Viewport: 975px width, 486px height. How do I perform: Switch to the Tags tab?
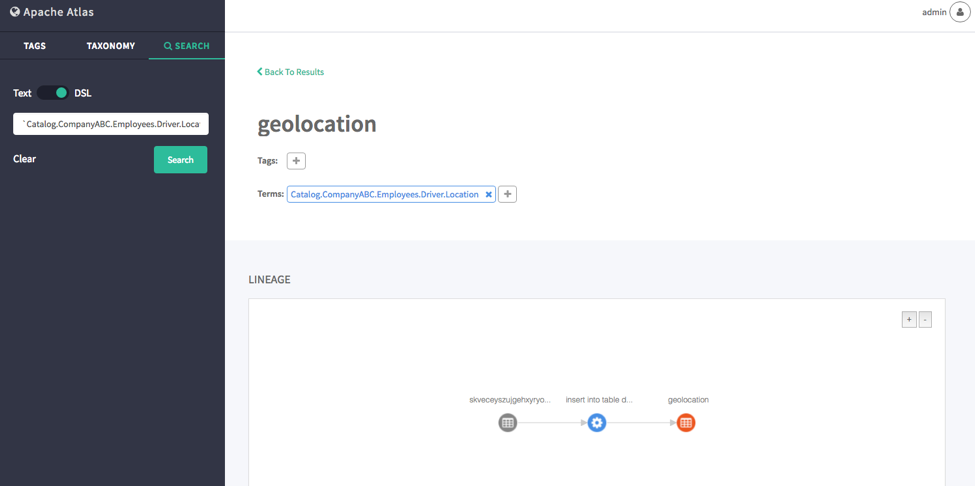pos(35,46)
